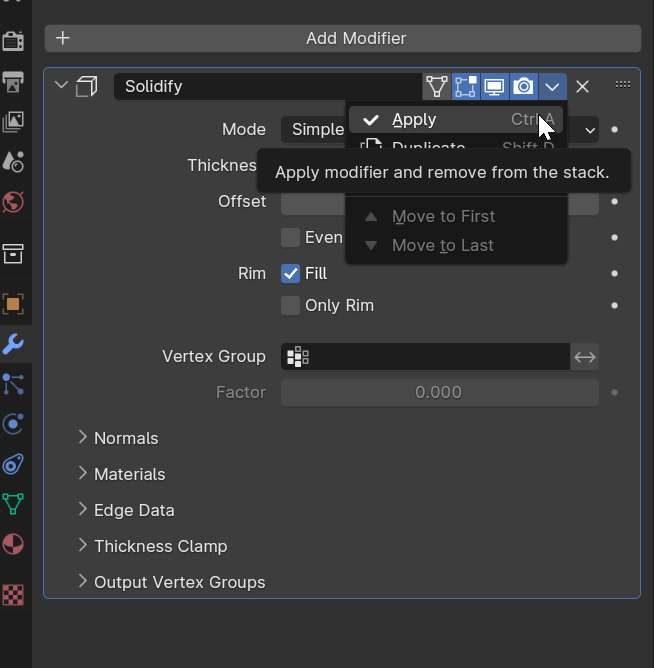The image size is (654, 668).
Task: Uncheck the Rim Fill checkbox
Action: [290, 274]
